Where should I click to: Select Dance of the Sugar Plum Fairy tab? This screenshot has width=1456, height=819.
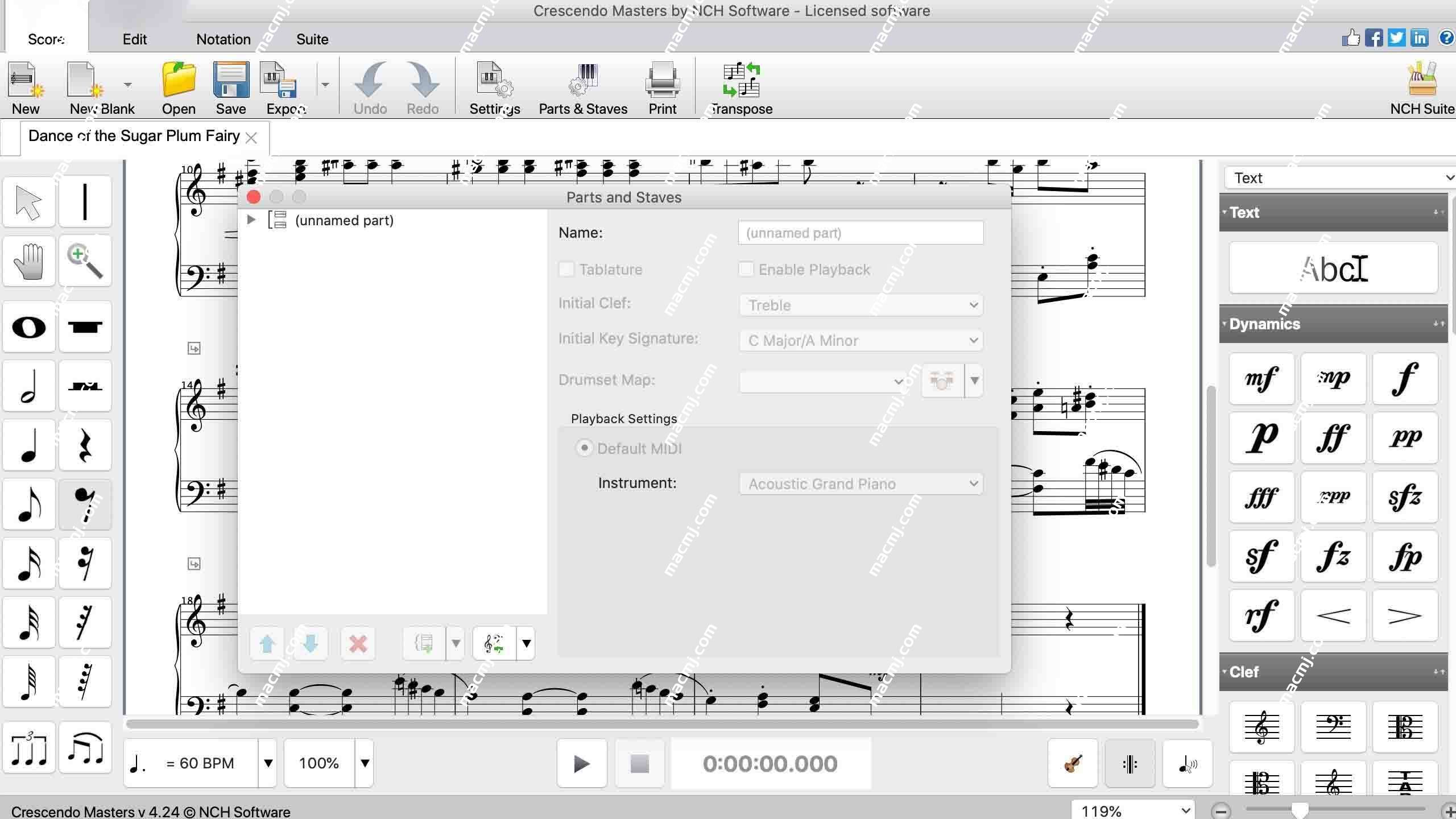point(134,136)
